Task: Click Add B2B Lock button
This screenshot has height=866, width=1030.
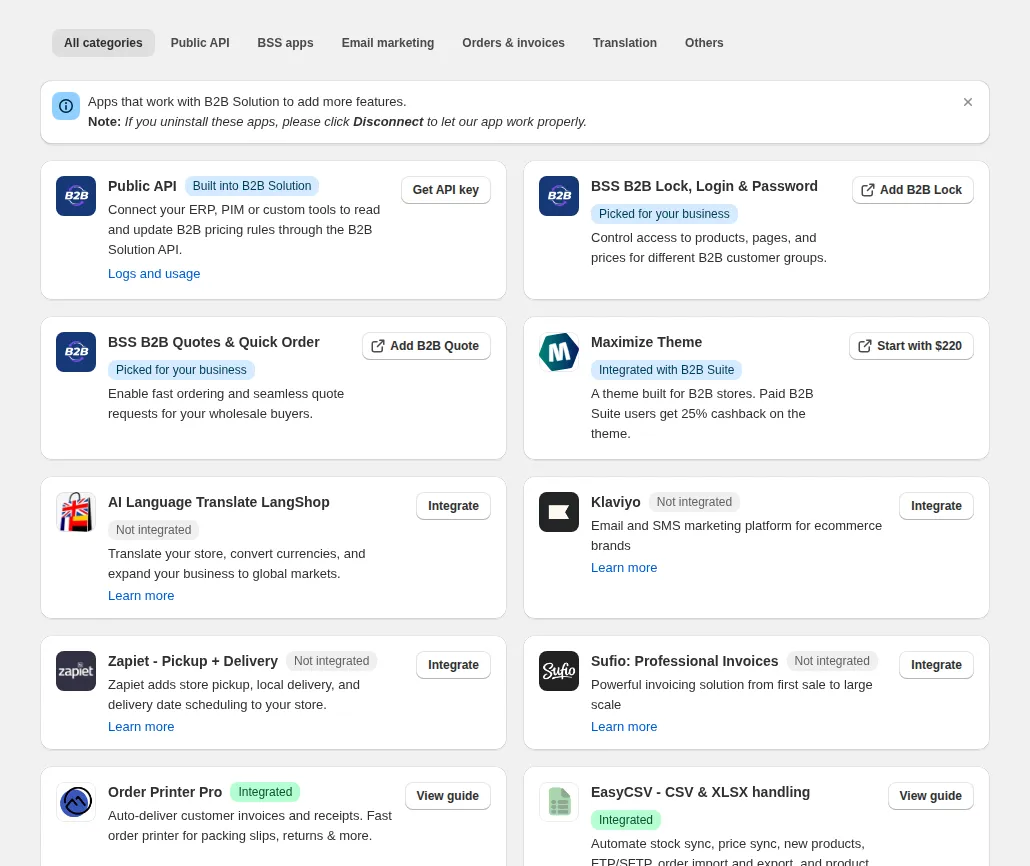Action: tap(912, 190)
